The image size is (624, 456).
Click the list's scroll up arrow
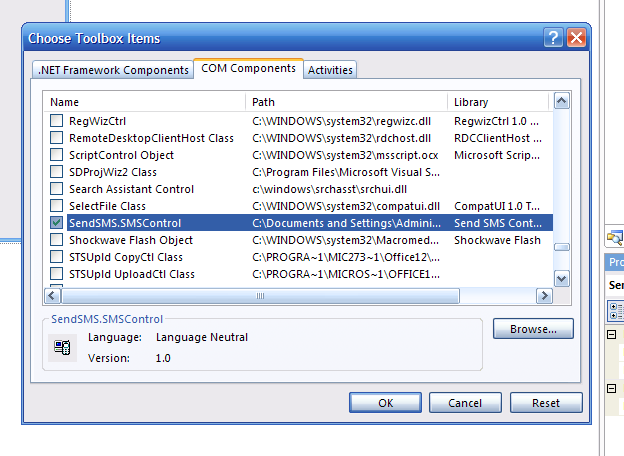pyautogui.click(x=561, y=101)
